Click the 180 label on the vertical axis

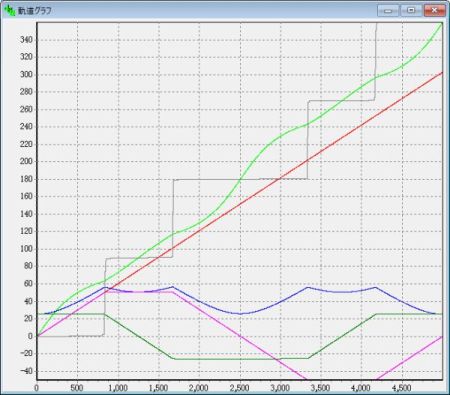tap(26, 179)
